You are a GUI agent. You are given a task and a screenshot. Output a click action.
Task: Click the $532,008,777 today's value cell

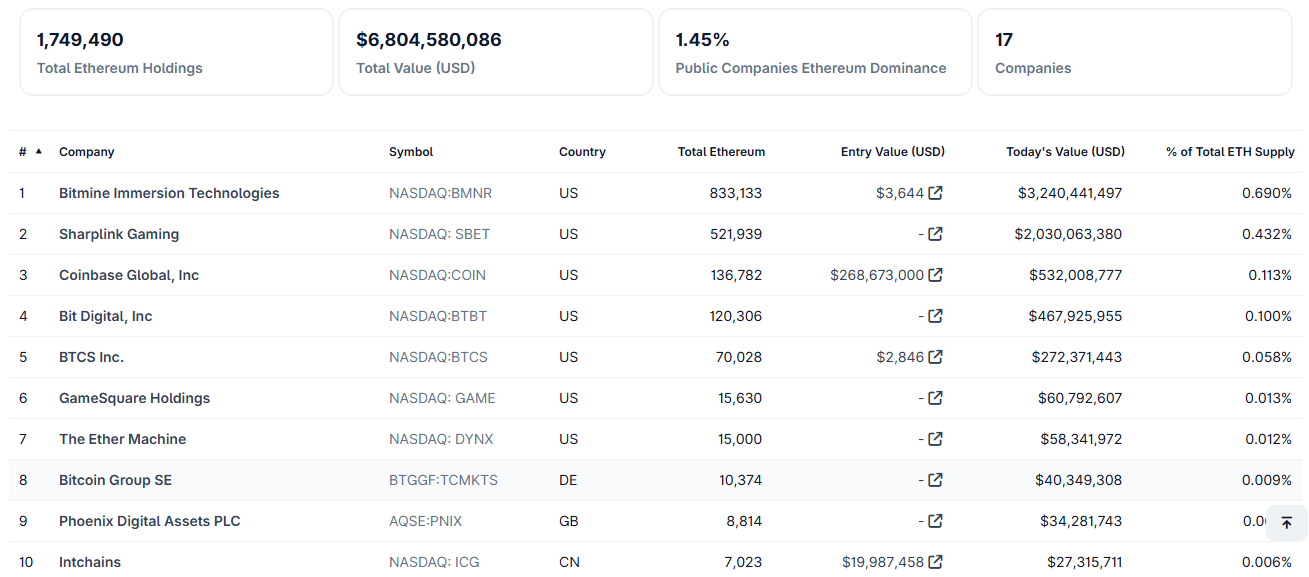pyautogui.click(x=1076, y=275)
